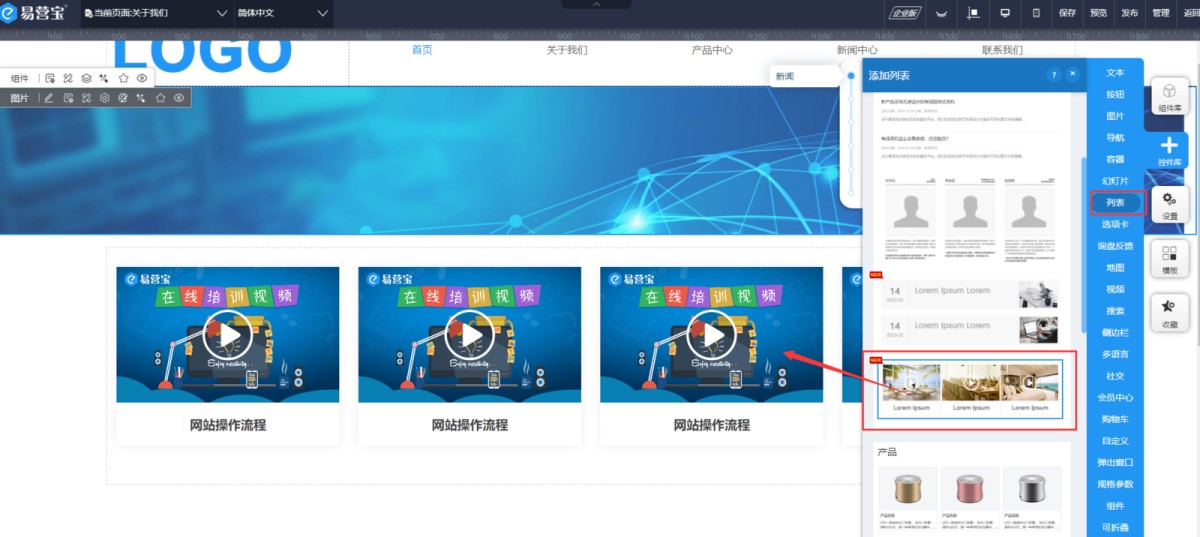Click 预览 to preview the site
The image size is (1200, 537).
pyautogui.click(x=1098, y=13)
